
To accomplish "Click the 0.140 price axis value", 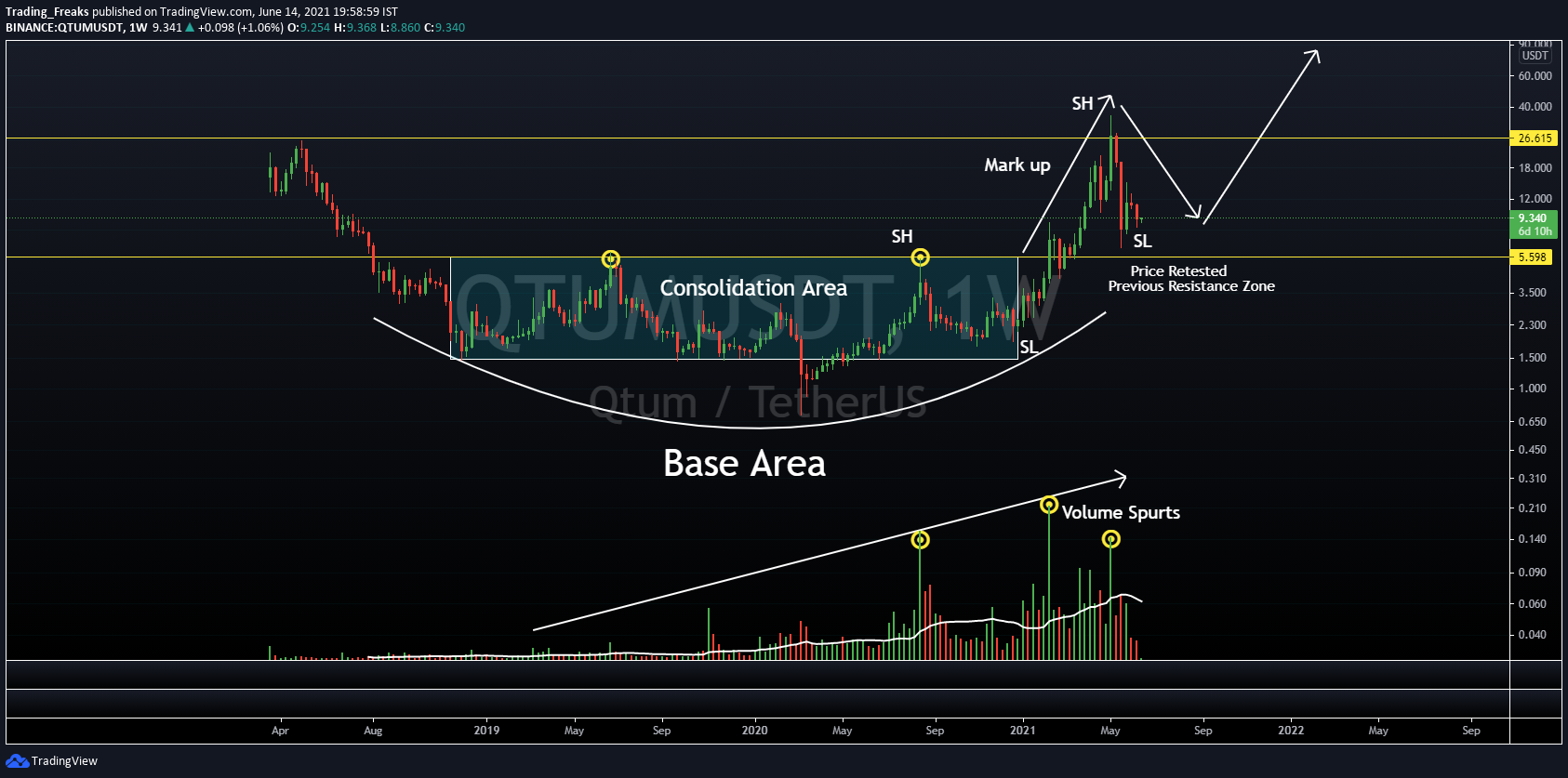I will tap(1533, 539).
